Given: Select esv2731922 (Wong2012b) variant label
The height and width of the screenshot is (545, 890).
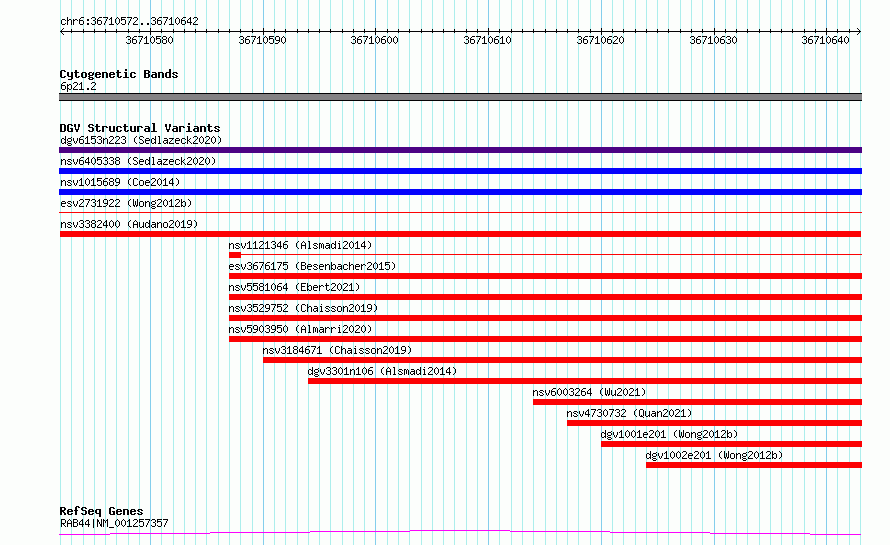Looking at the screenshot, I should tap(126, 203).
